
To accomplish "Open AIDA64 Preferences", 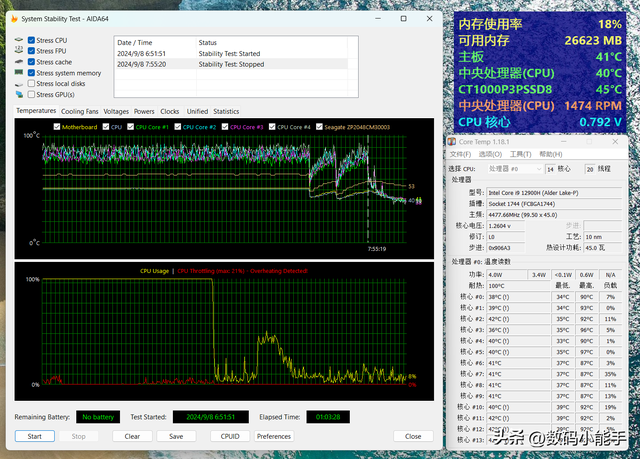I will click(274, 436).
